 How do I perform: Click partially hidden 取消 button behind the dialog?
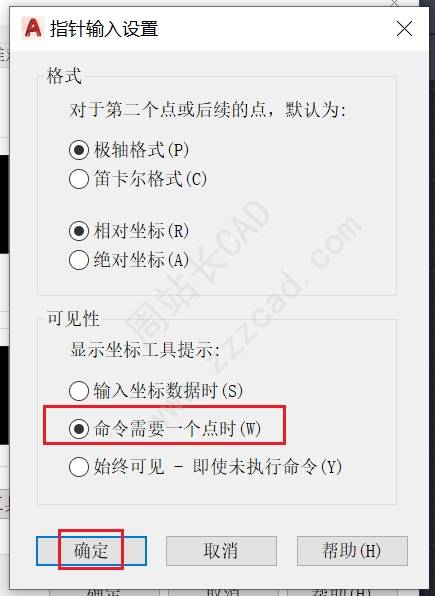224,592
